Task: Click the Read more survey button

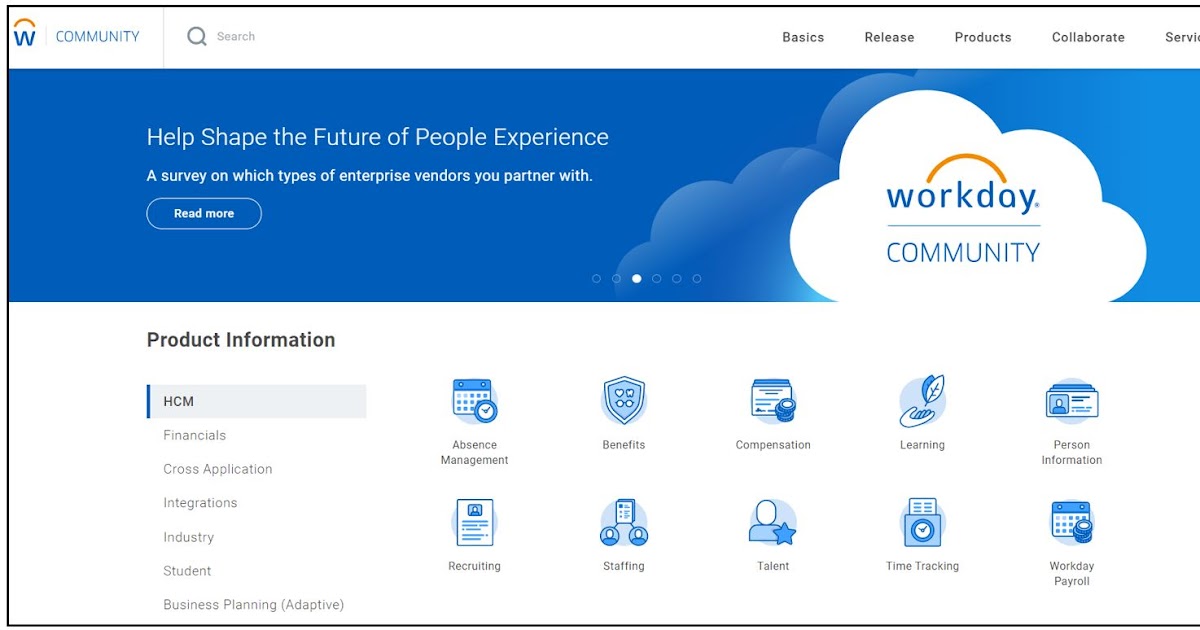Action: (203, 213)
